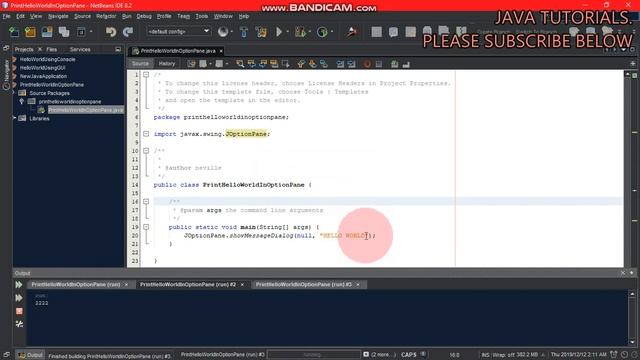Toggle Bookmark icon in editor toolbar

click(324, 64)
